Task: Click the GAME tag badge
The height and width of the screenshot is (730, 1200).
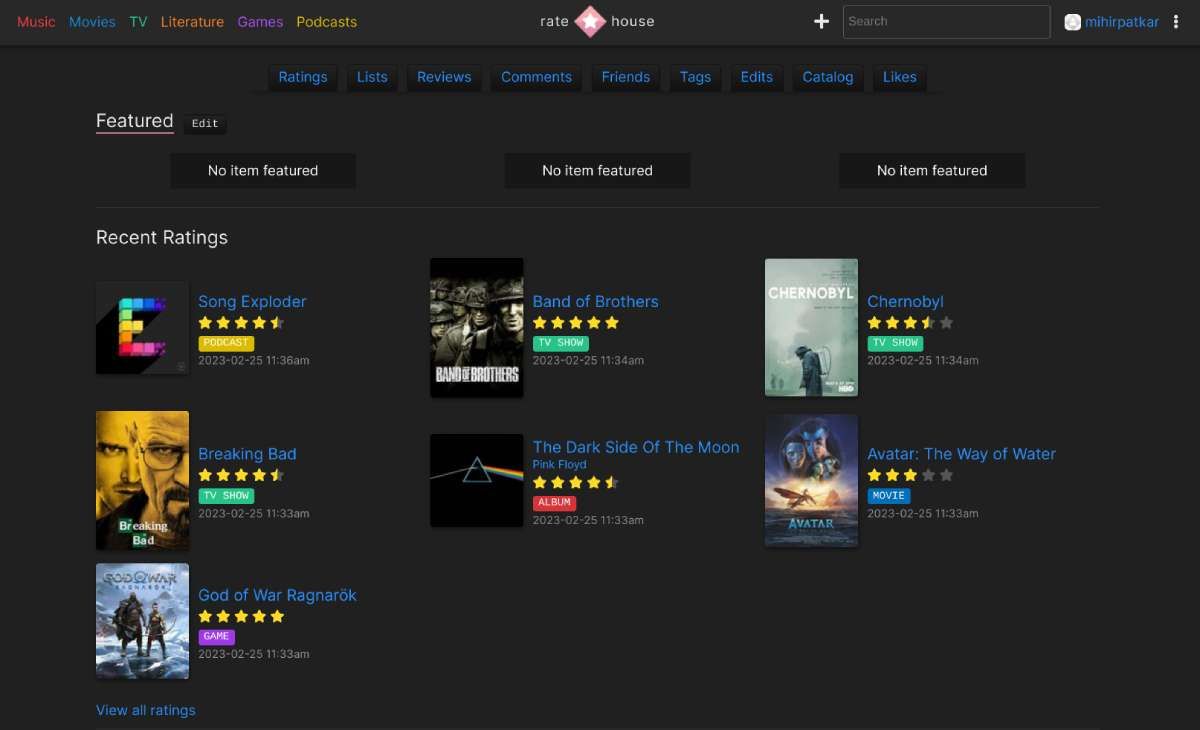Action: click(x=216, y=636)
